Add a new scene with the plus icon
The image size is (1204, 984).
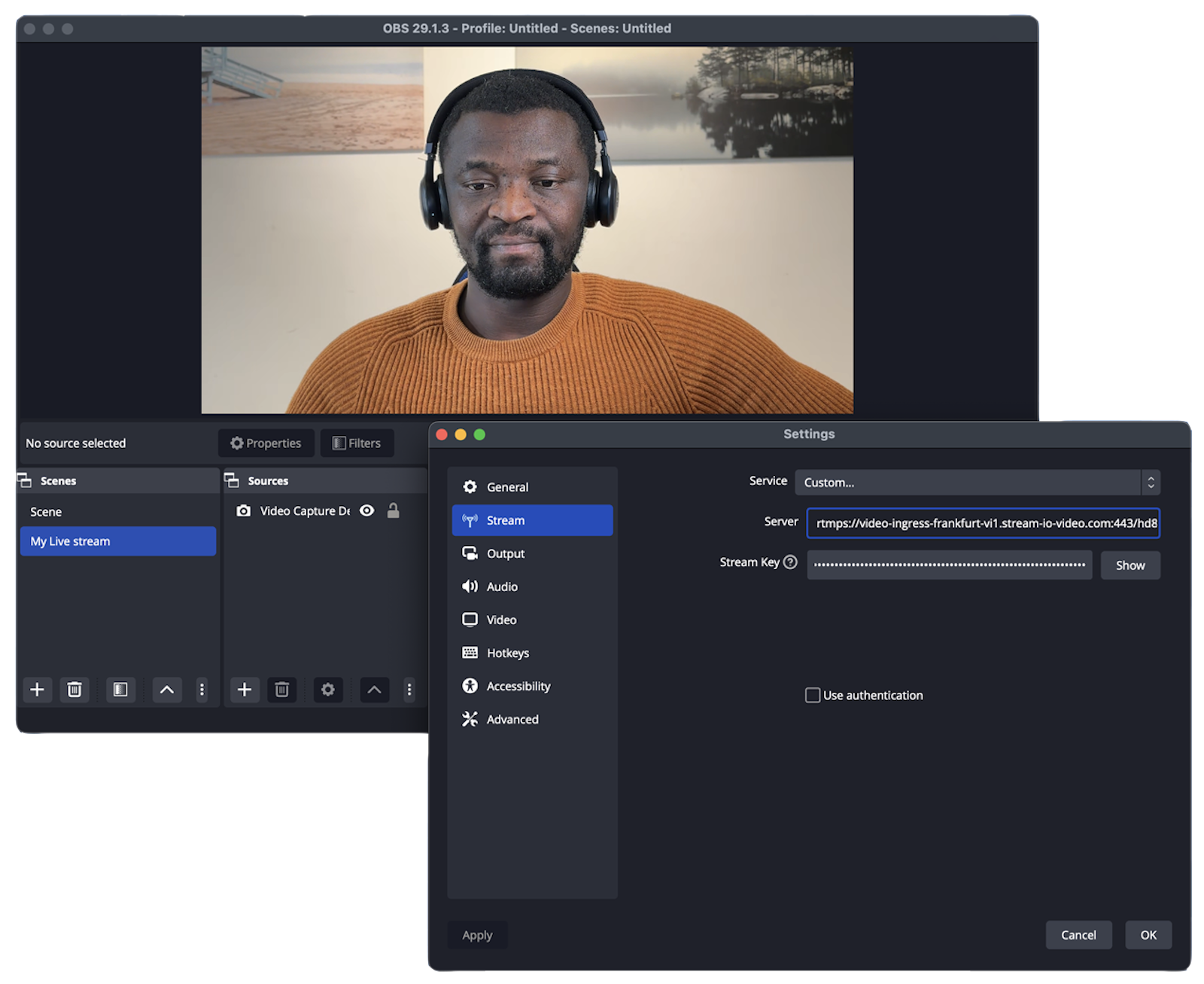37,690
